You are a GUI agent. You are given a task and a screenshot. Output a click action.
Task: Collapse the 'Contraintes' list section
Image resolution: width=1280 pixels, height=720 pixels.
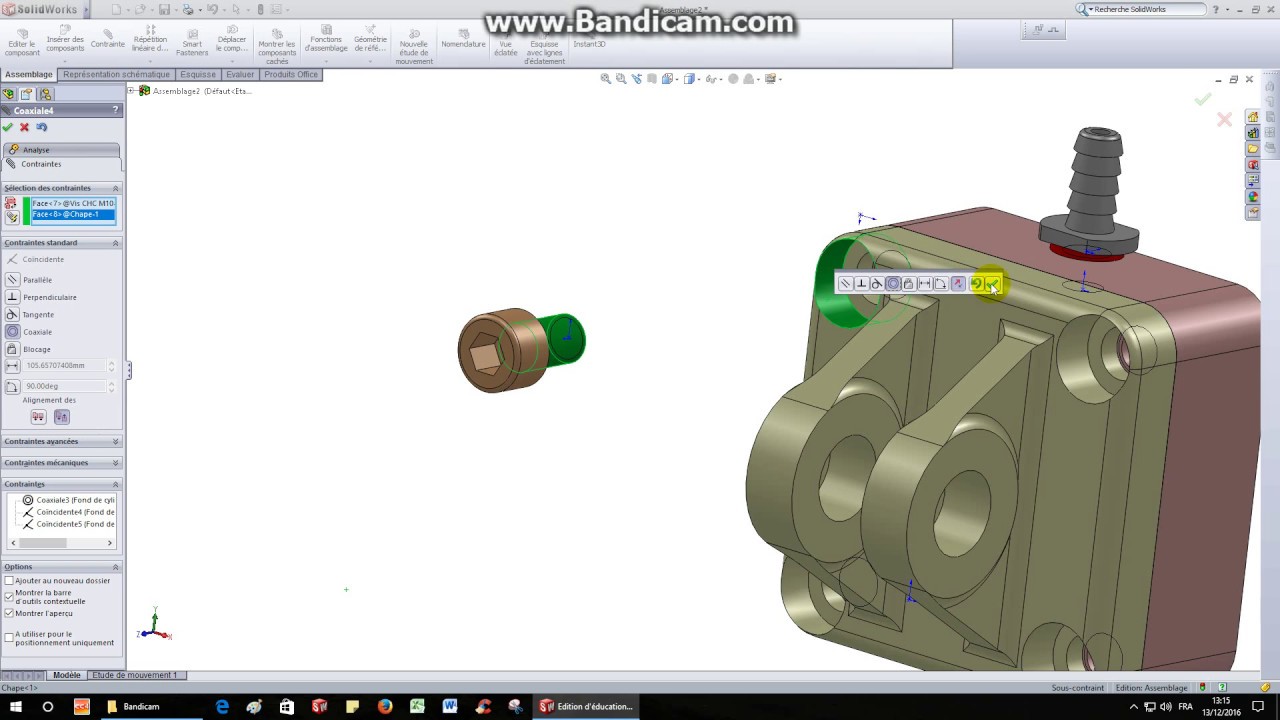pyautogui.click(x=115, y=484)
